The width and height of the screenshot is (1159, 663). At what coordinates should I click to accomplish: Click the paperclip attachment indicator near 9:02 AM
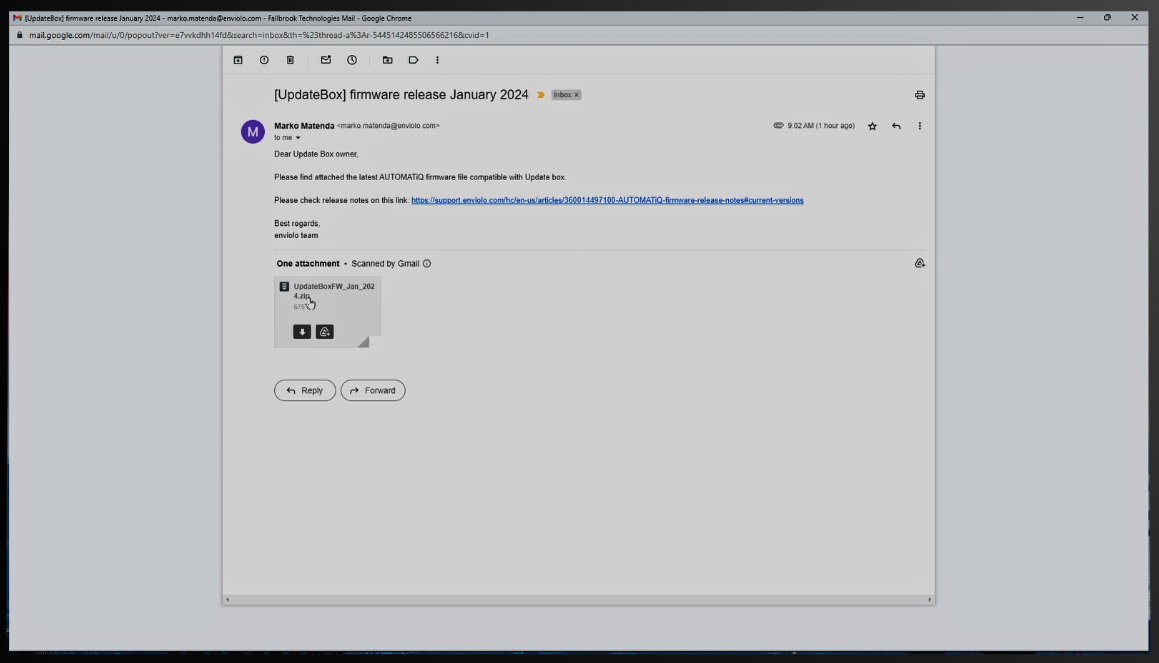pyautogui.click(x=778, y=126)
